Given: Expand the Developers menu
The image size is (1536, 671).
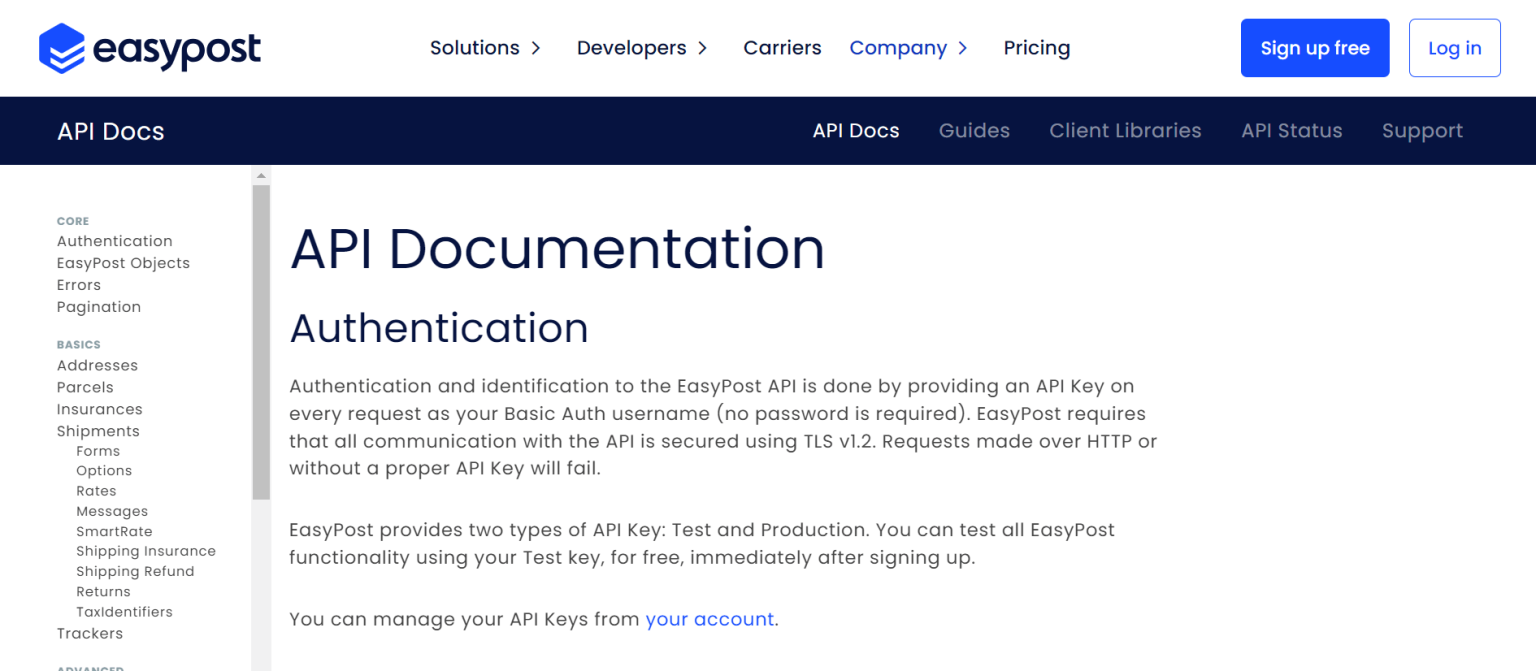Looking at the screenshot, I should (632, 47).
